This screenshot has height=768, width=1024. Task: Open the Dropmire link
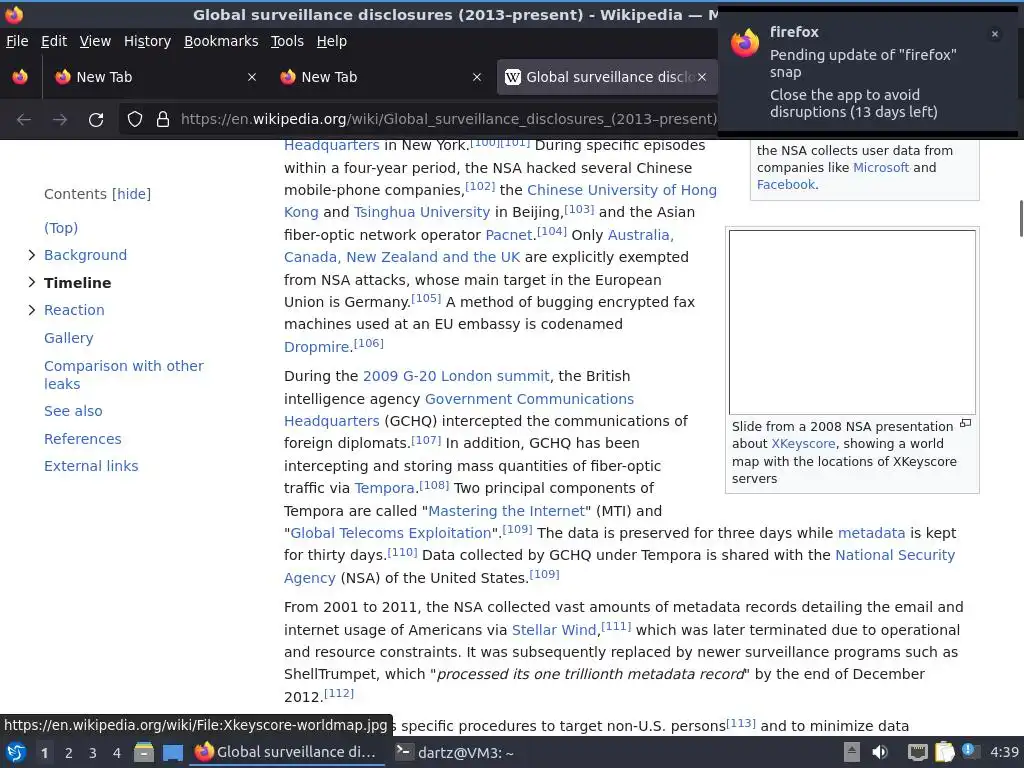[x=317, y=347]
